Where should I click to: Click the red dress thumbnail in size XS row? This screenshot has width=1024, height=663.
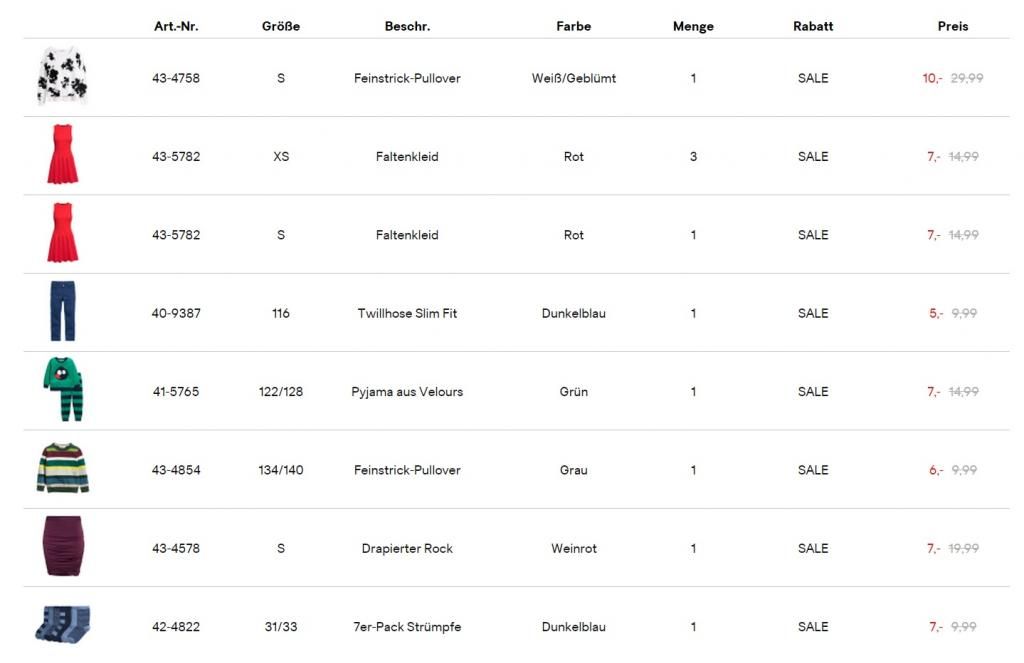62,155
